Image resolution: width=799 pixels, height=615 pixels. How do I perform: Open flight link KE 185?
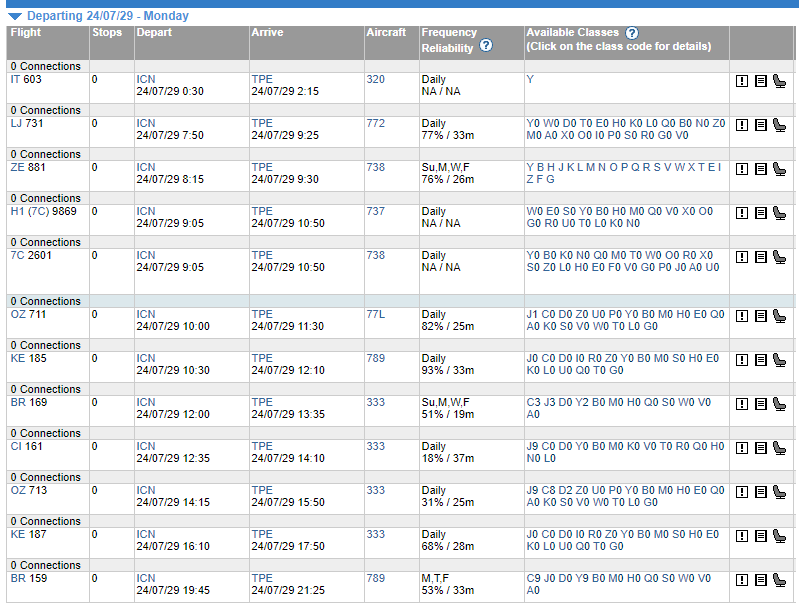point(29,358)
